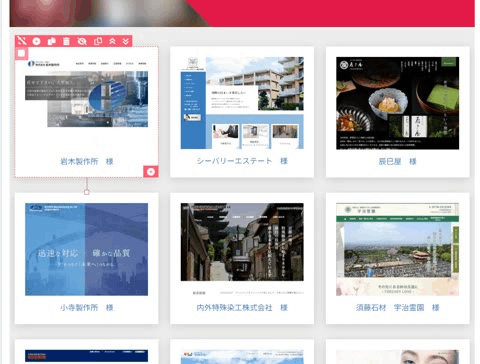Open the シーバリーエステート 様 link
Screen dimensions: 480x364
tap(242, 161)
